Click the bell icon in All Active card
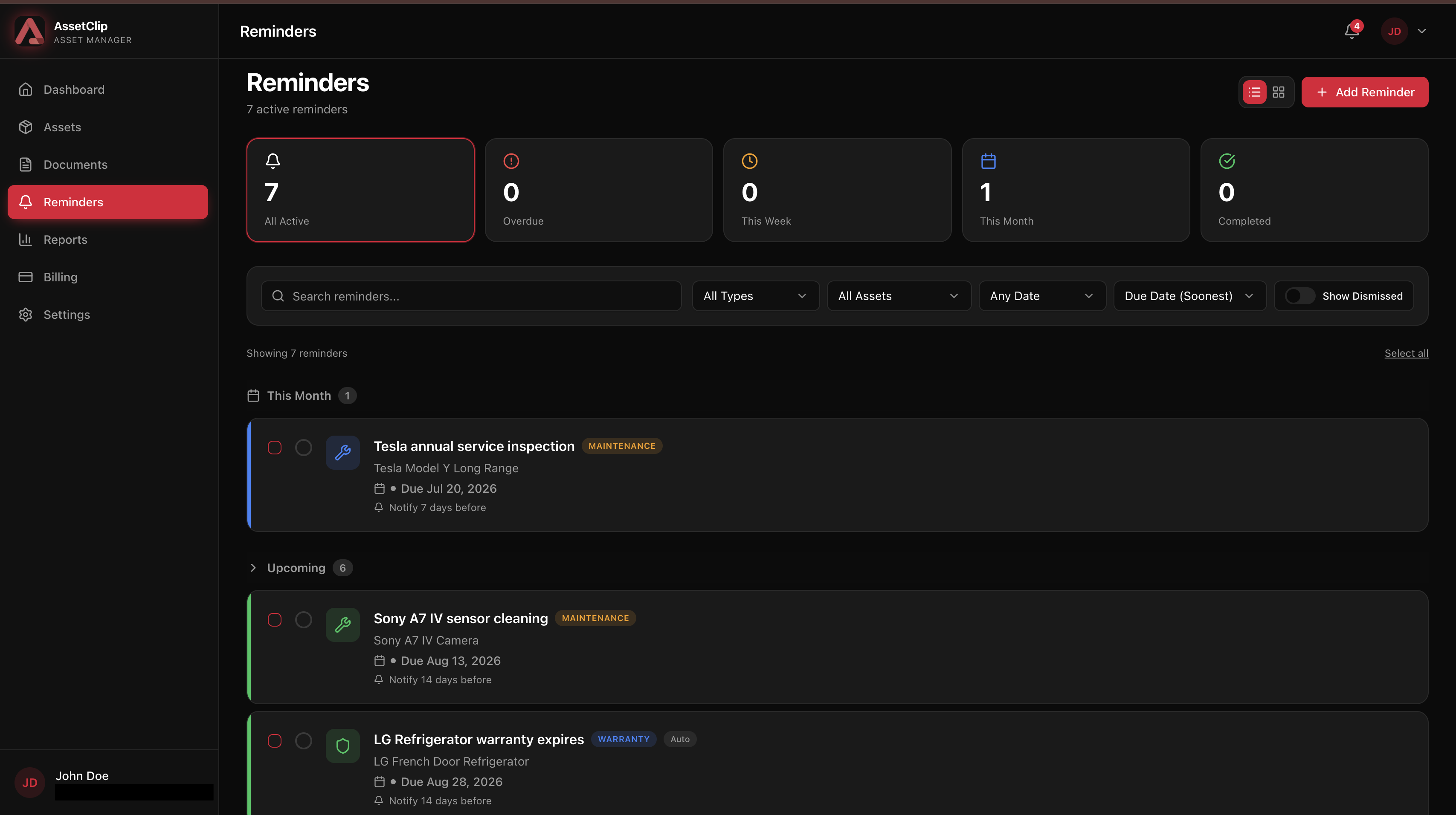 [273, 161]
